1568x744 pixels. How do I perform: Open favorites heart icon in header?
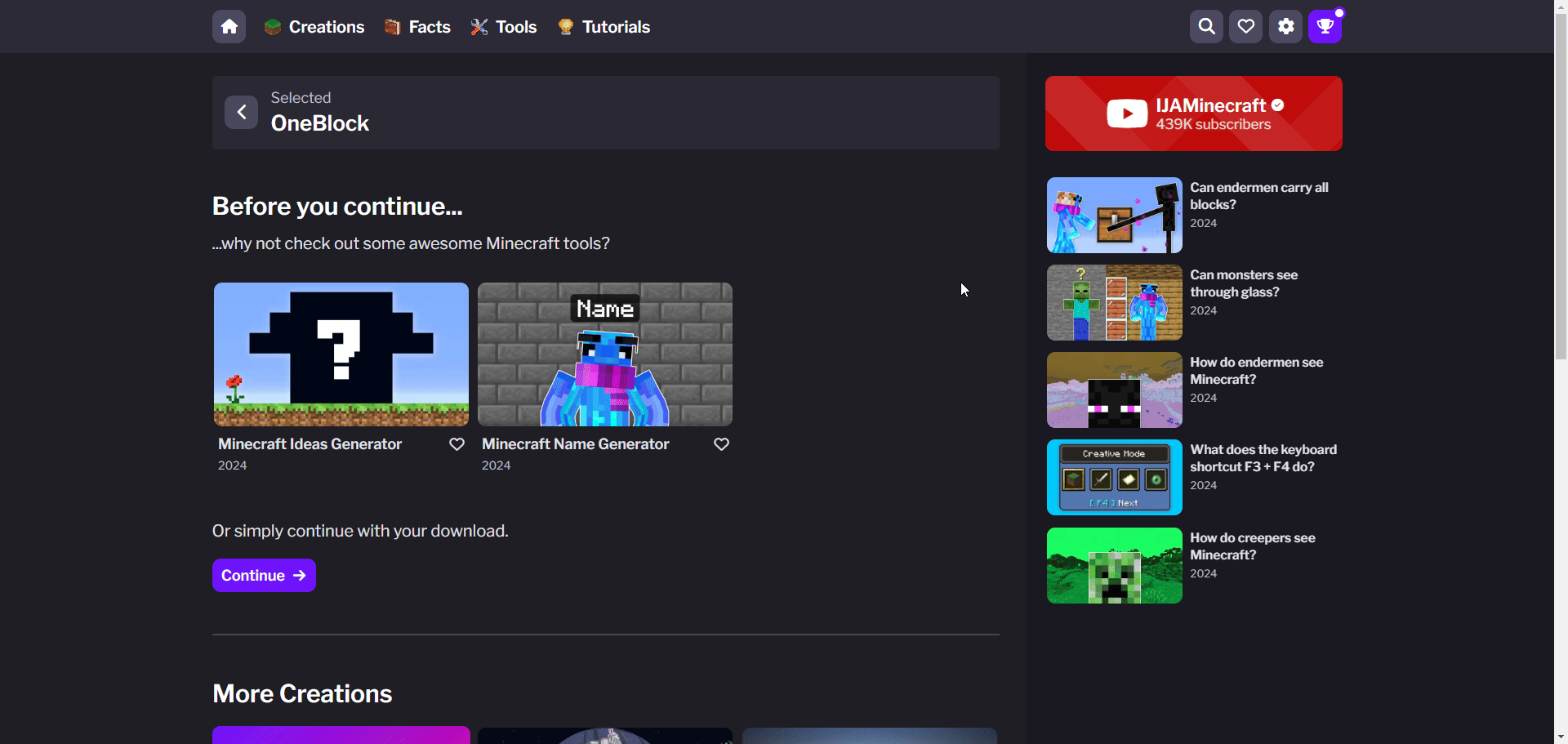[x=1245, y=27]
